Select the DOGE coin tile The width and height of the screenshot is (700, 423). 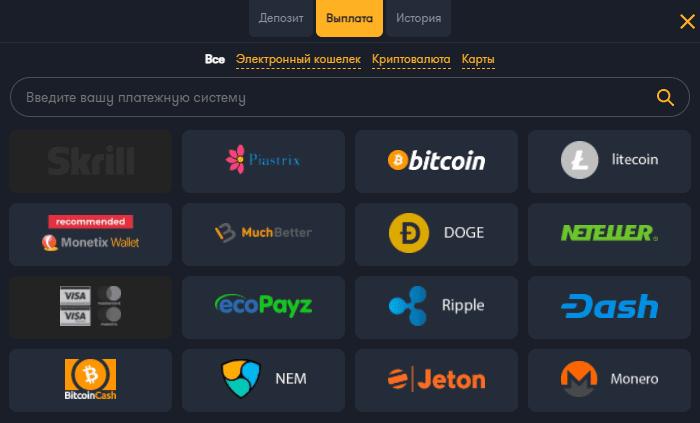point(436,233)
